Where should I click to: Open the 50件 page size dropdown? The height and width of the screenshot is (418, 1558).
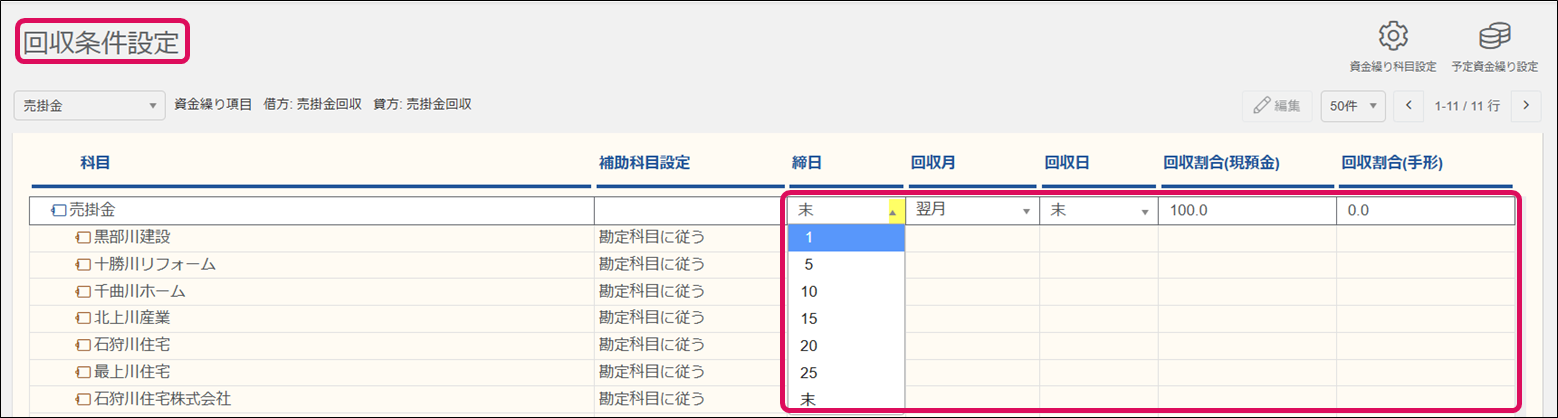coord(1353,105)
